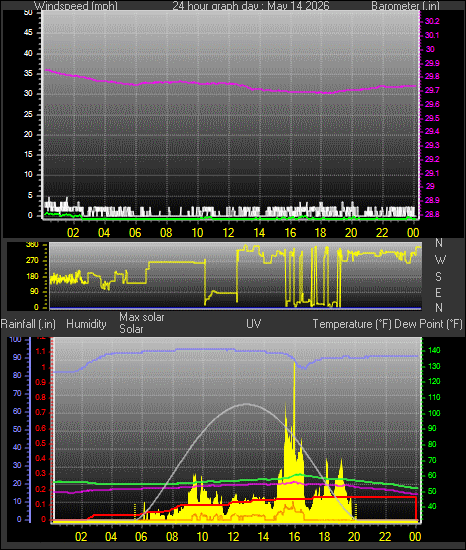Select the 06 hour marker on wind graph

pyautogui.click(x=135, y=233)
